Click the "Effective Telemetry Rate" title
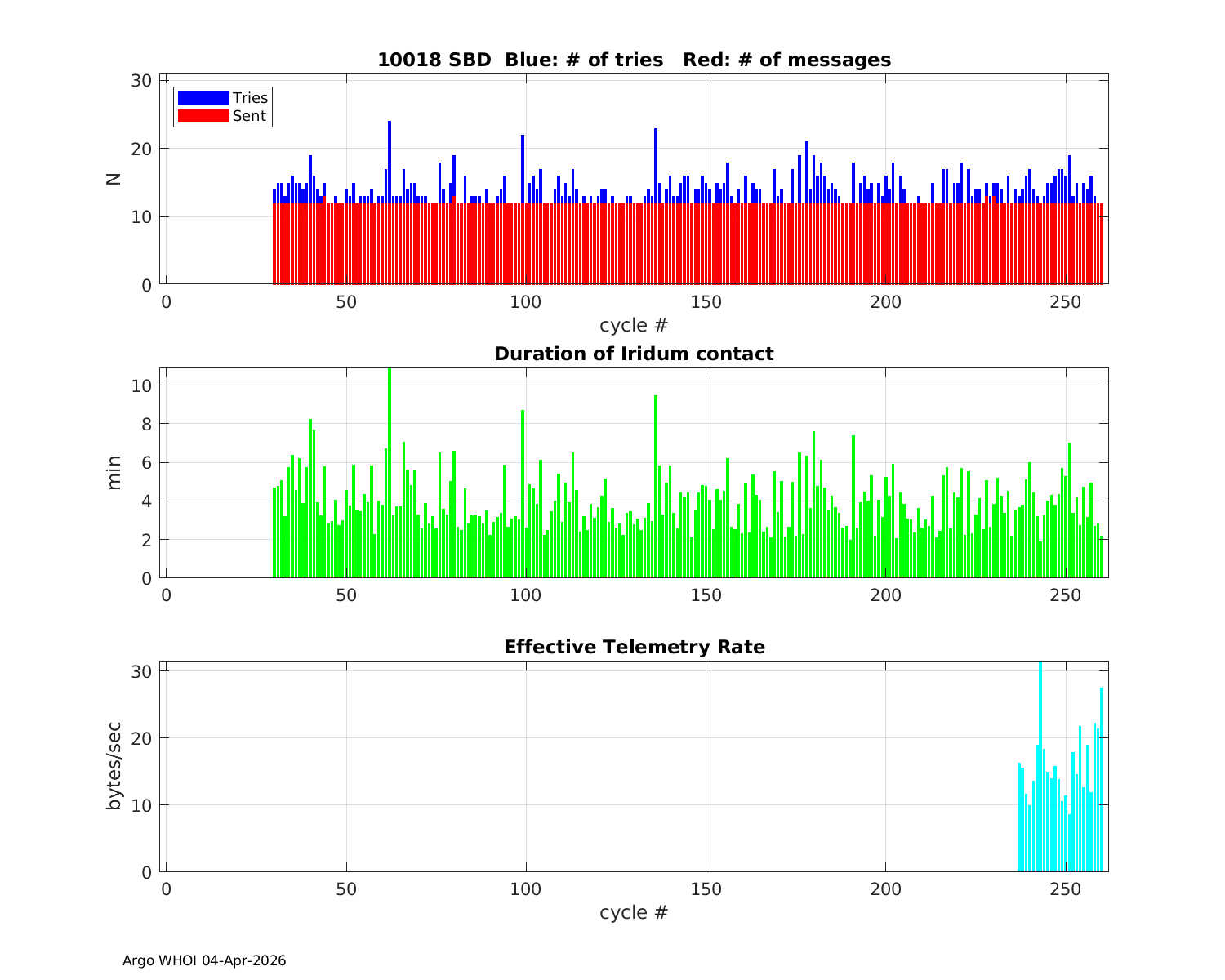This screenshot has height=980, width=1225. coord(634,647)
